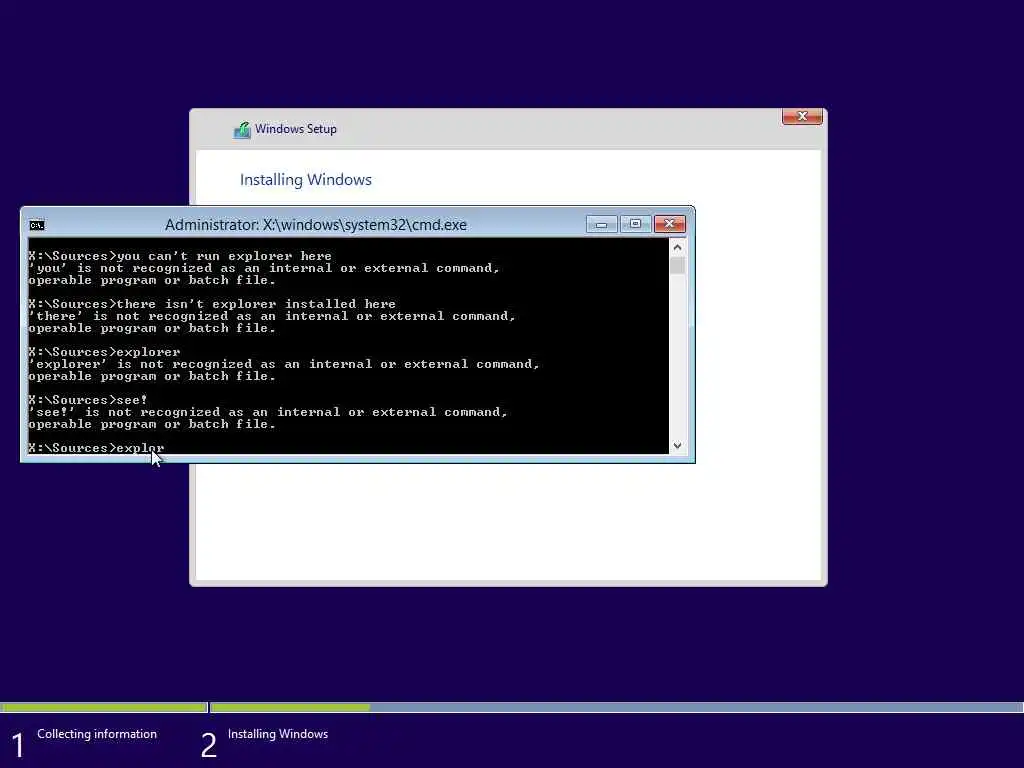This screenshot has width=1024, height=768.
Task: Click the 'X:\Sources>explor' prompt line
Action: pos(96,447)
